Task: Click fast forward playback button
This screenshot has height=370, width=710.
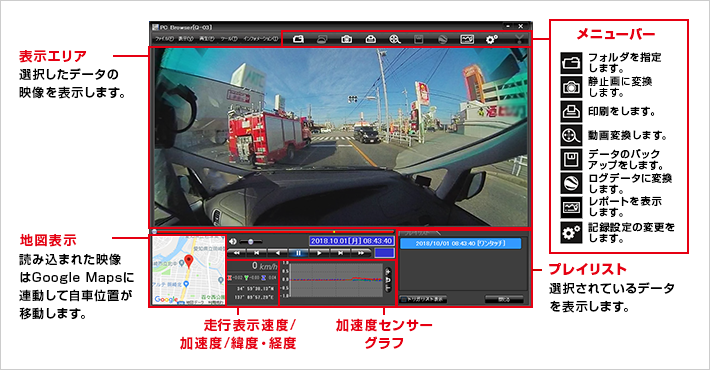Action: pyautogui.click(x=361, y=253)
